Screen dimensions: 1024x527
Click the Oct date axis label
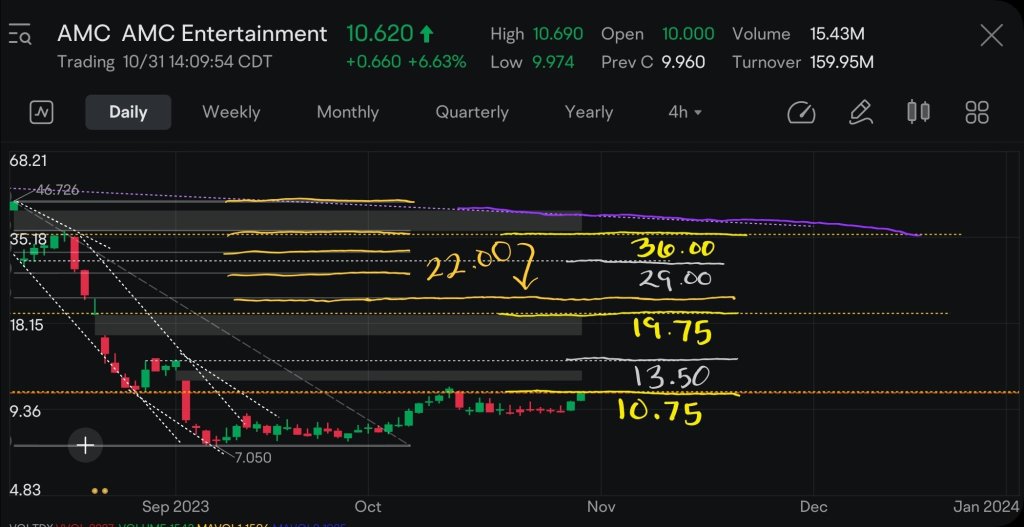(x=368, y=507)
